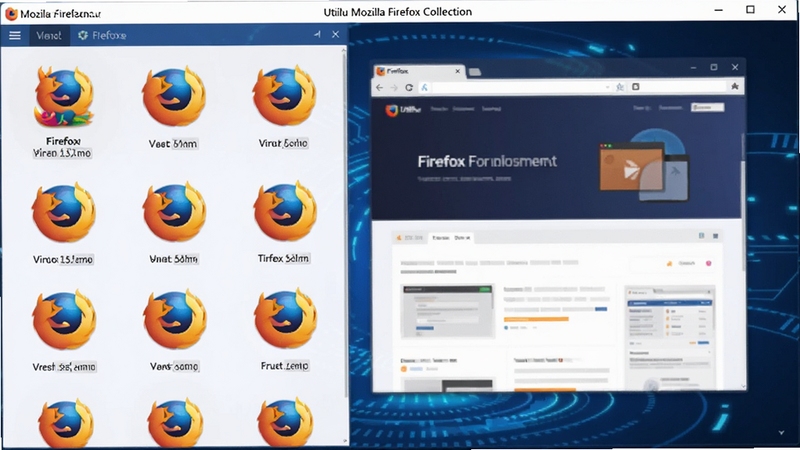Screen dimensions: 800x450
Task: Switch to the 'Vierat' tab in the left panel
Action: click(x=48, y=35)
